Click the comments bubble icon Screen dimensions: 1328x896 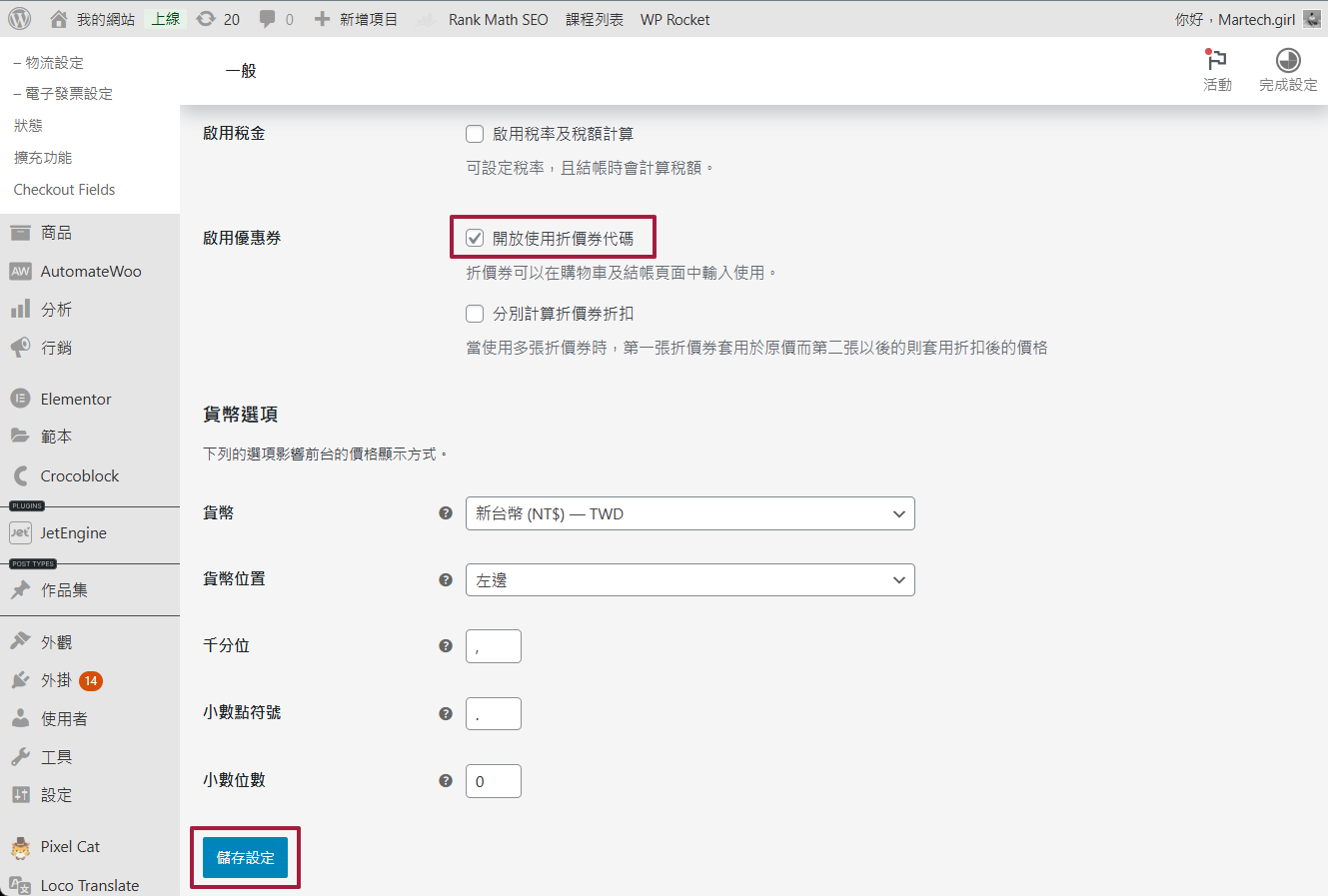[268, 19]
